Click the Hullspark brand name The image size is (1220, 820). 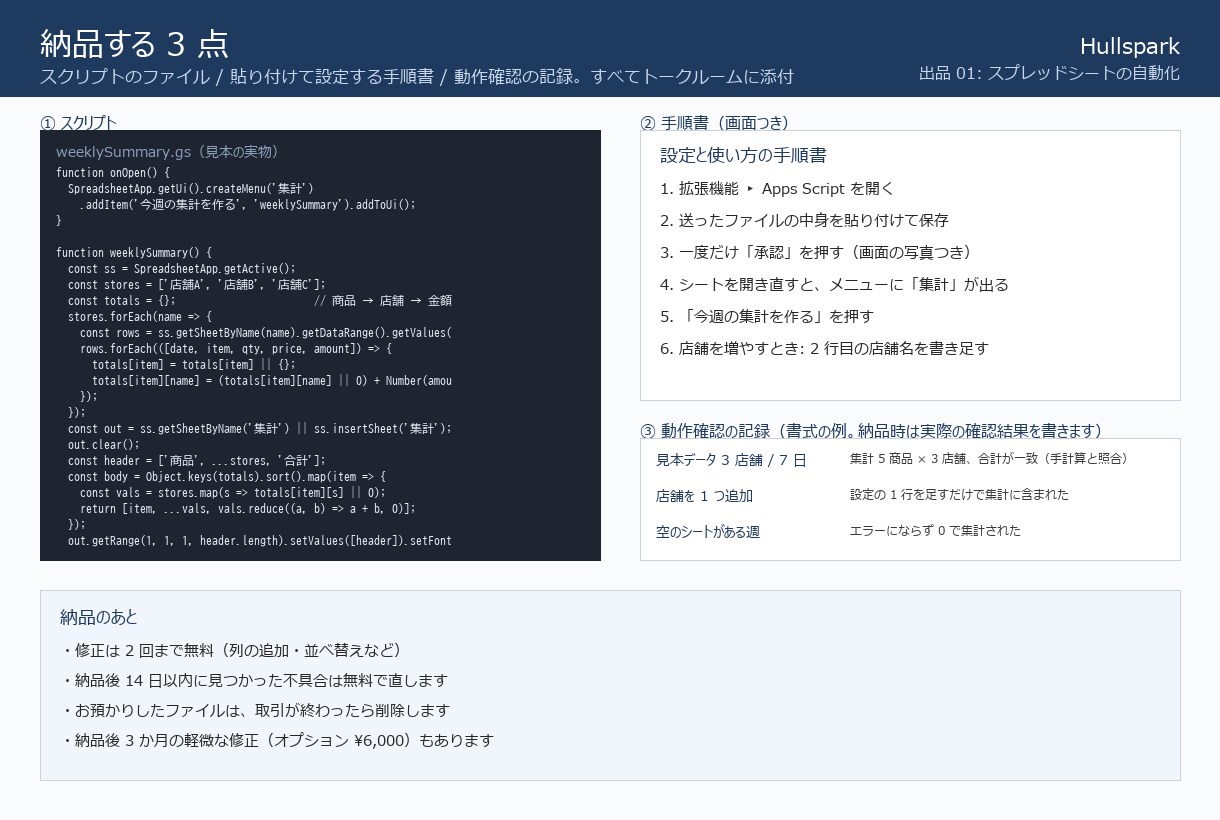click(1130, 46)
